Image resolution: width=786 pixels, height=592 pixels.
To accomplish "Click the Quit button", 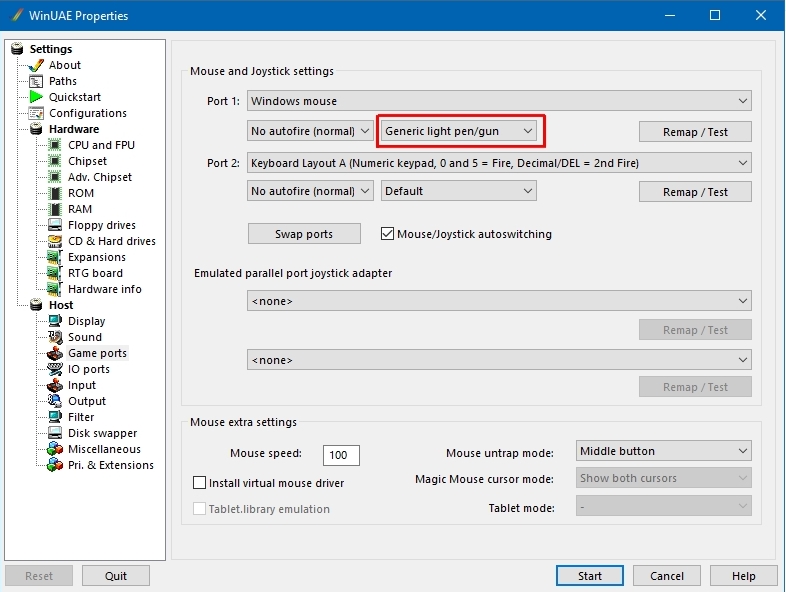I will pos(116,576).
